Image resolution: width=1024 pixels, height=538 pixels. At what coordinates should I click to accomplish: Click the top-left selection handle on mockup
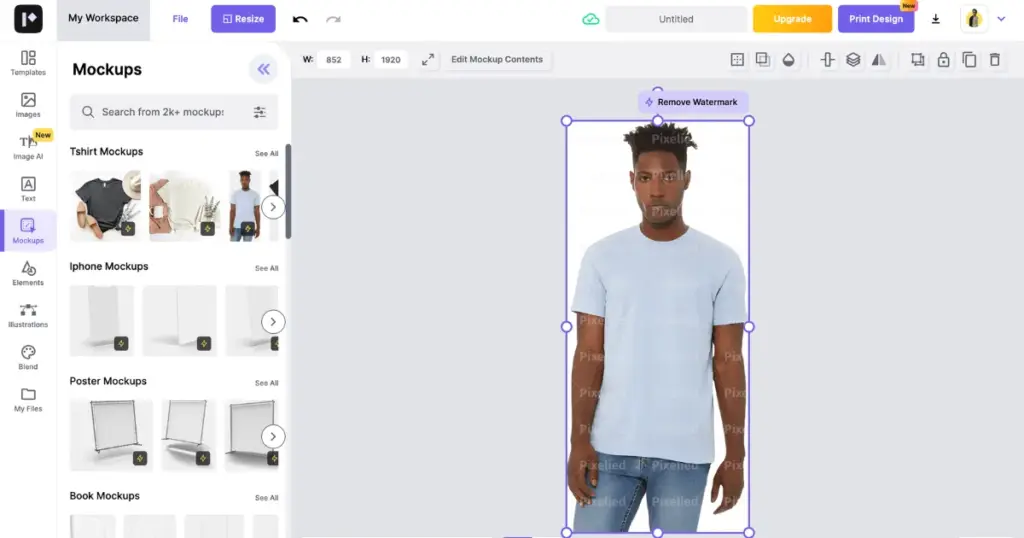pos(566,121)
